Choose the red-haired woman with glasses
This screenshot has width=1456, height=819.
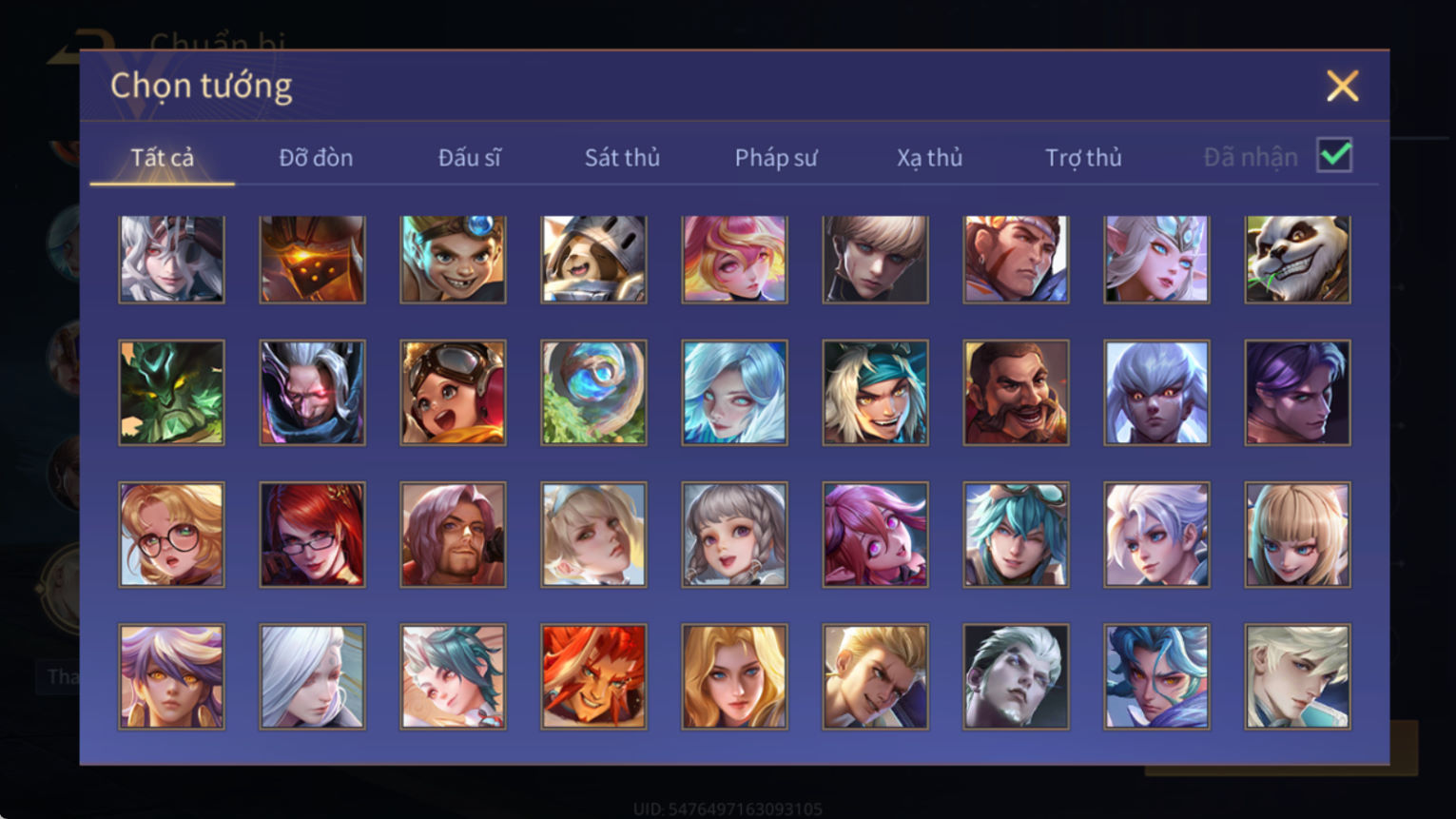[312, 534]
